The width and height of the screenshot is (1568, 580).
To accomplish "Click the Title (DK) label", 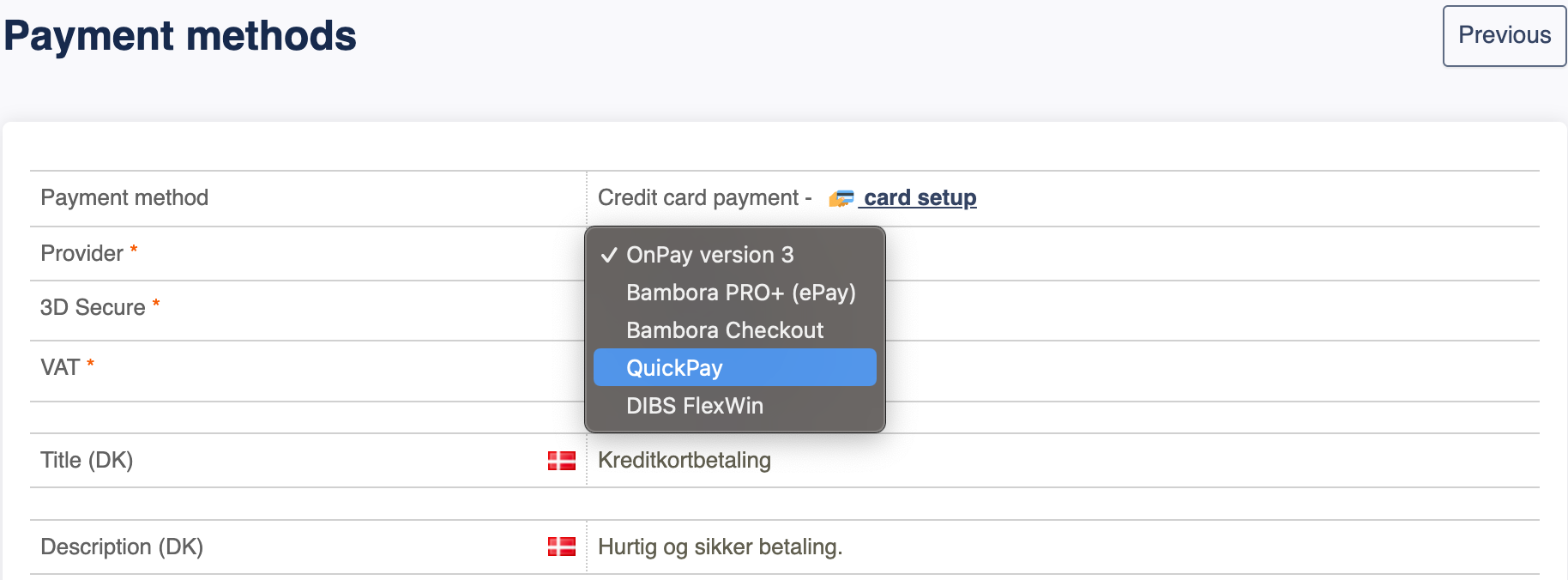I will [87, 460].
